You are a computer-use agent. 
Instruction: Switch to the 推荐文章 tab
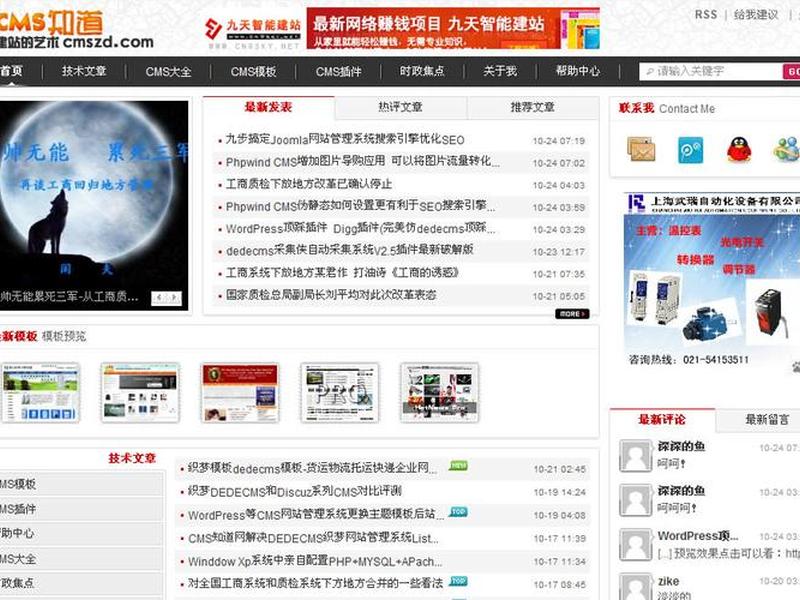533,107
